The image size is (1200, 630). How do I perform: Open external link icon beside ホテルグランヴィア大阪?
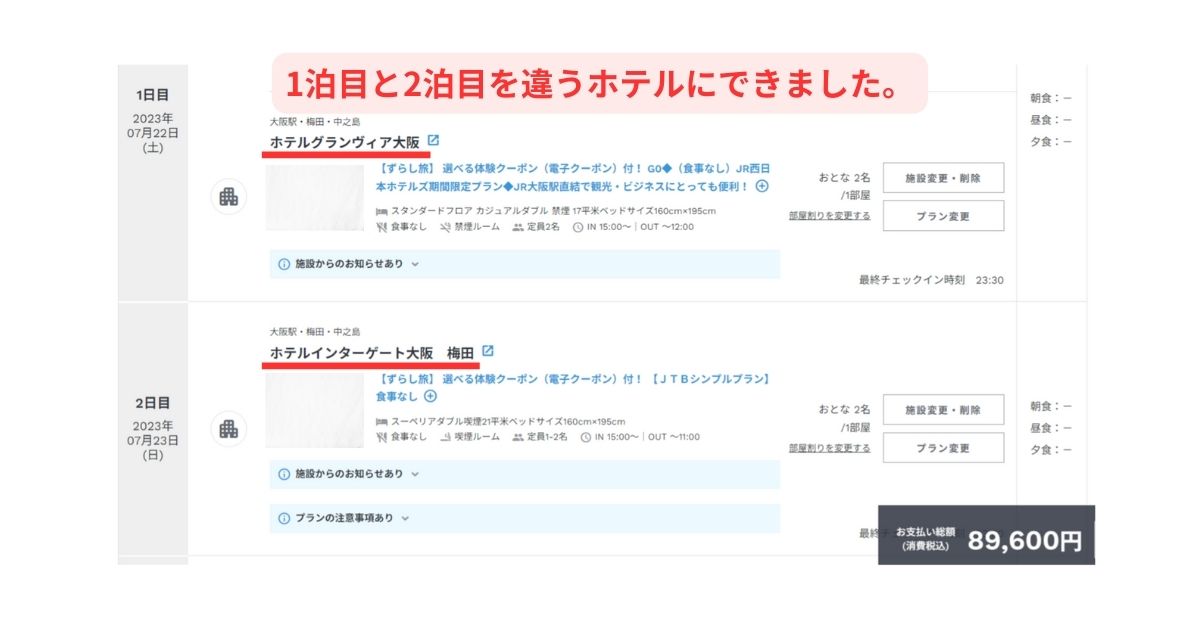tap(433, 141)
